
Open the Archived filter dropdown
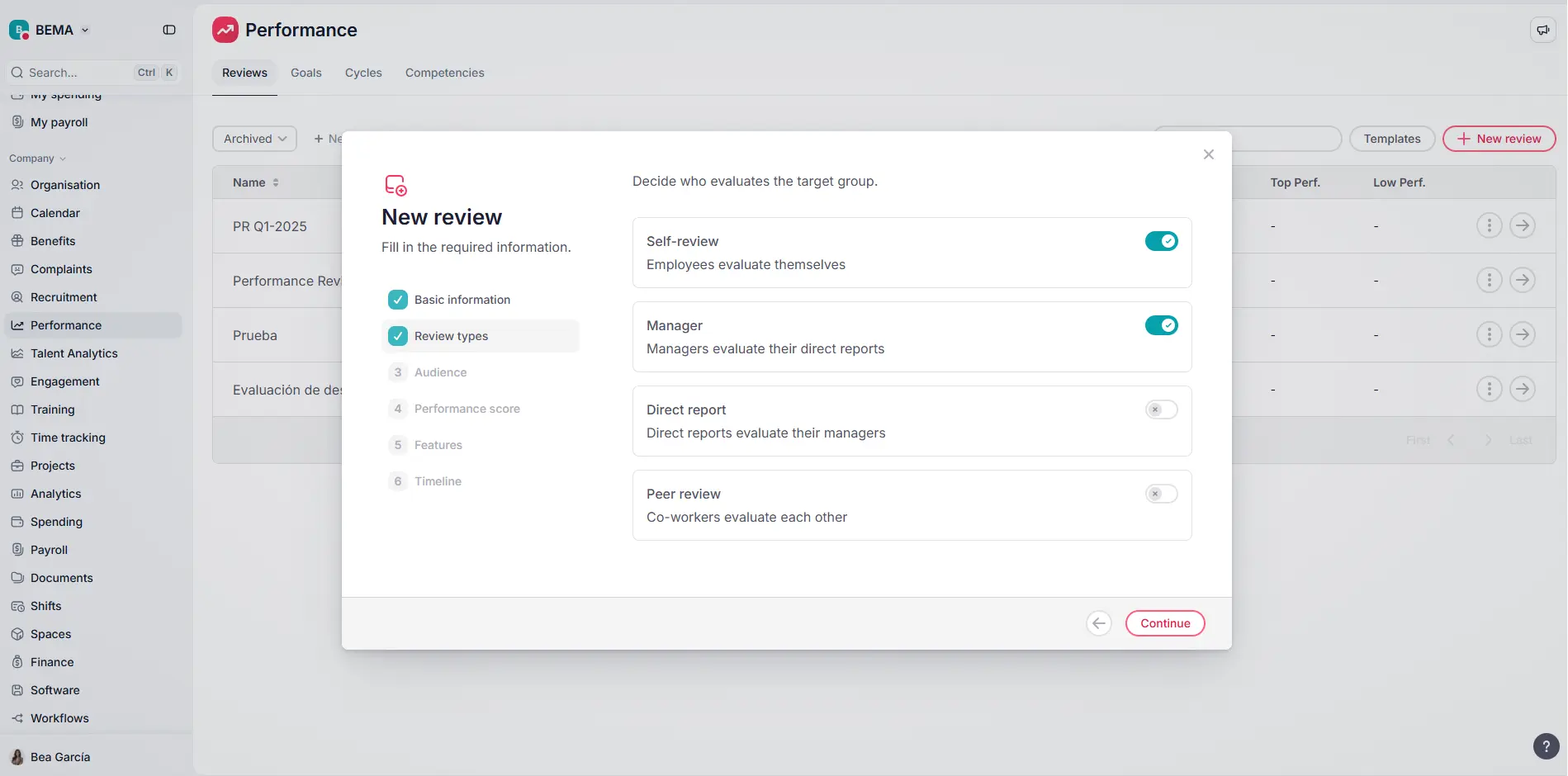253,138
